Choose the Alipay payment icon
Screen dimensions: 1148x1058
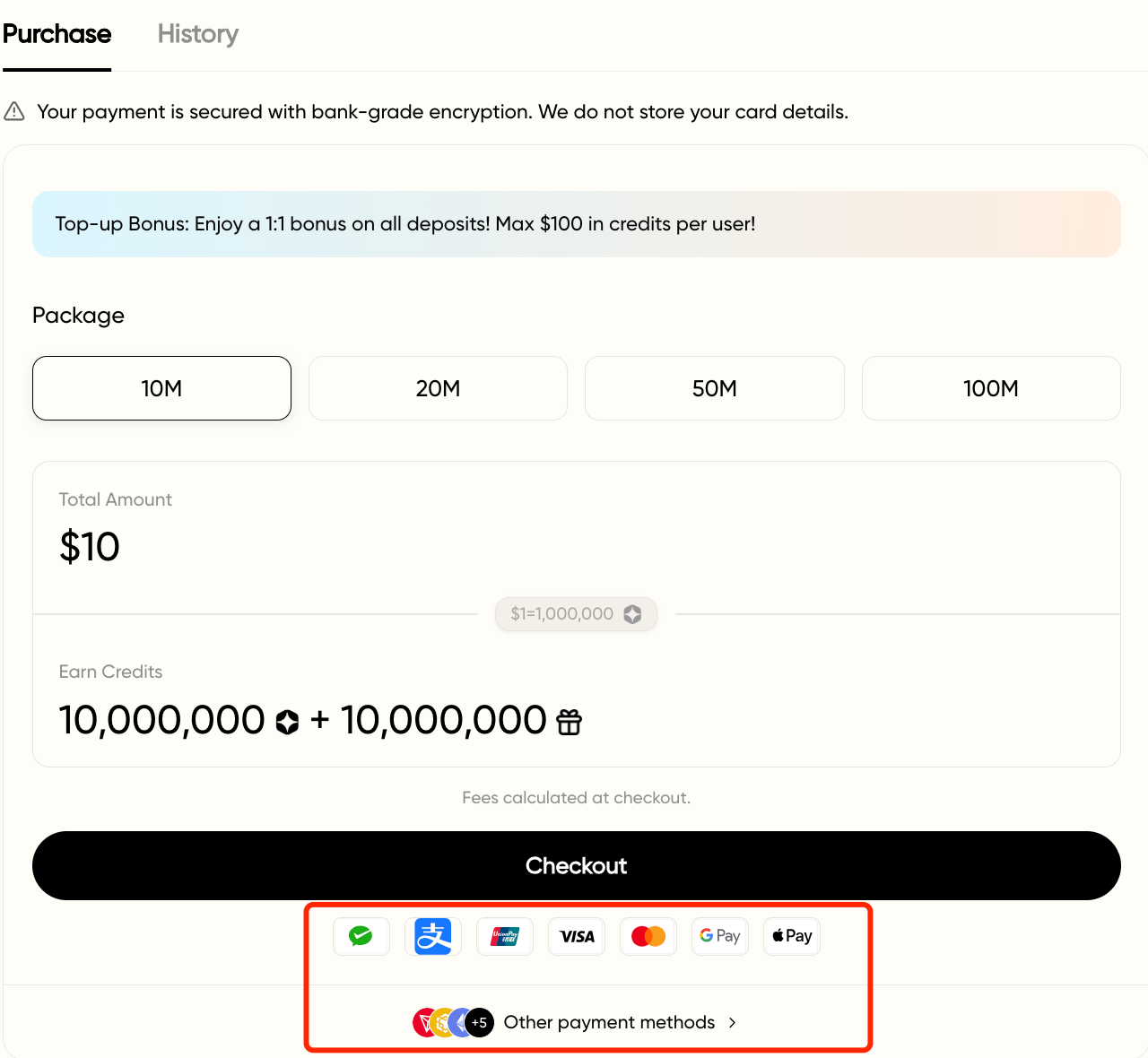coord(433,936)
